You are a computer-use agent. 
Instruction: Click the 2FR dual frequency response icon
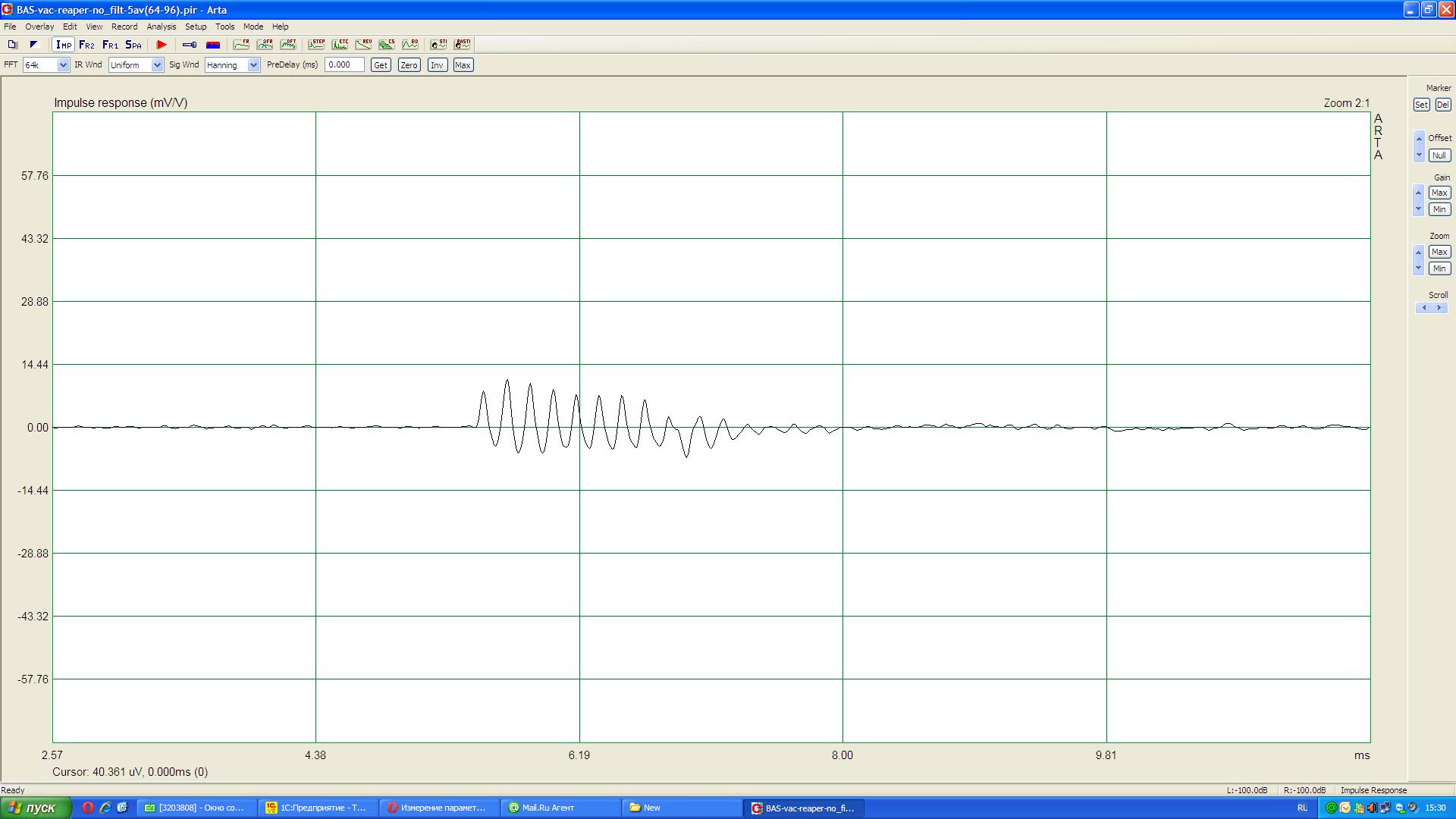pyautogui.click(x=265, y=45)
